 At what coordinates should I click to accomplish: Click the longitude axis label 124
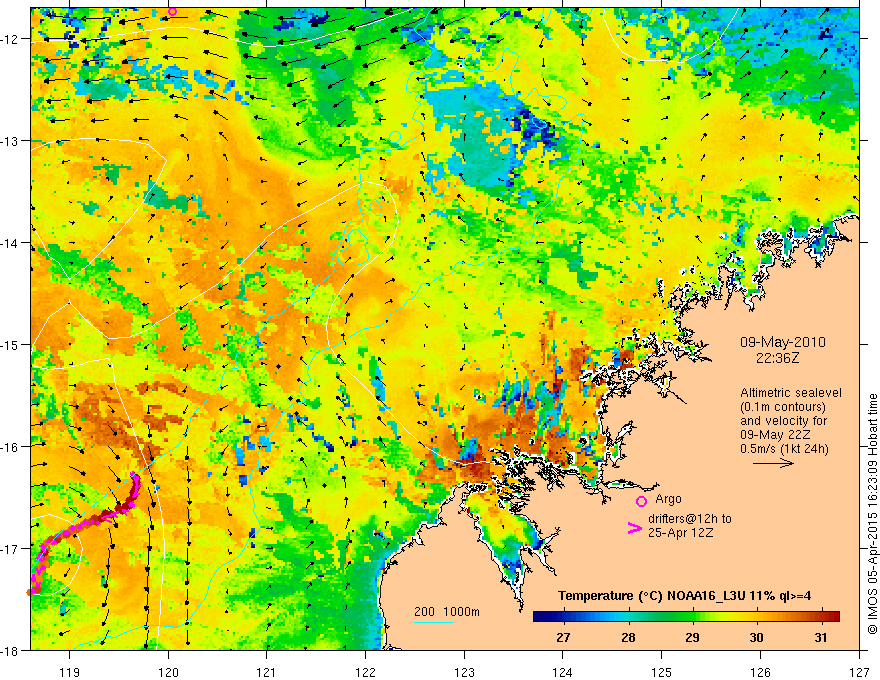click(x=563, y=672)
